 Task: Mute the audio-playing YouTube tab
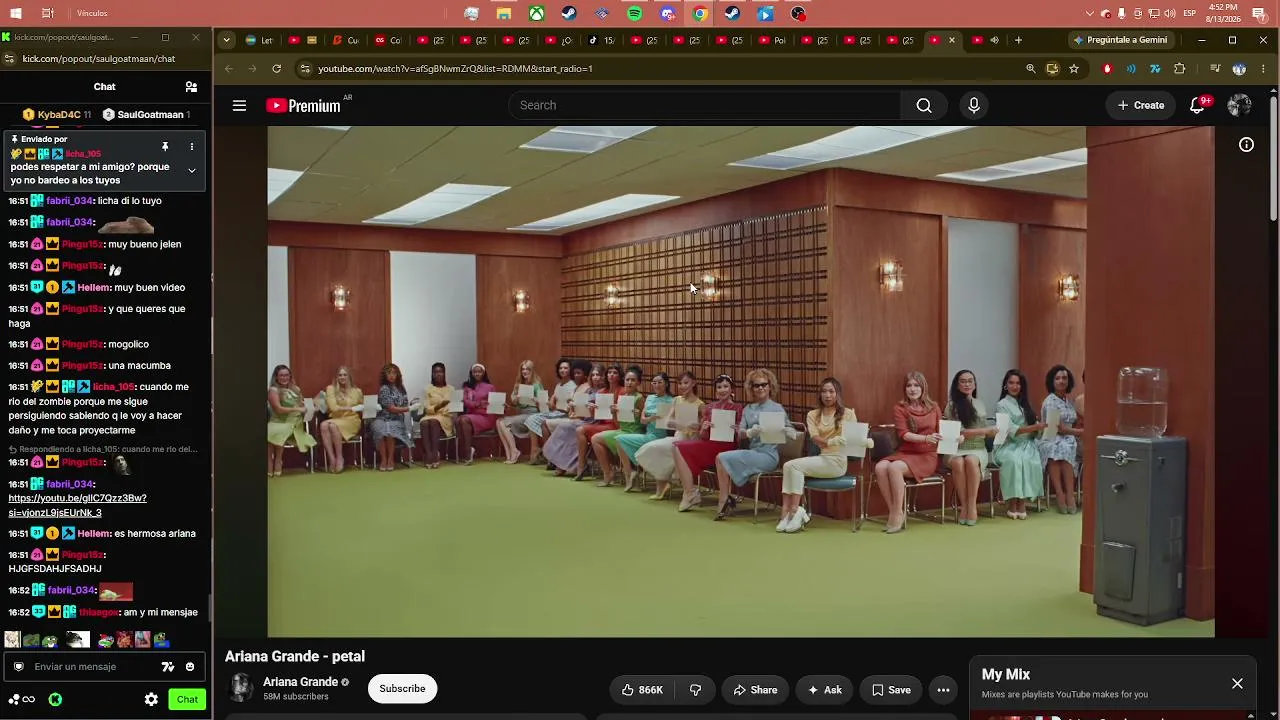[994, 41]
